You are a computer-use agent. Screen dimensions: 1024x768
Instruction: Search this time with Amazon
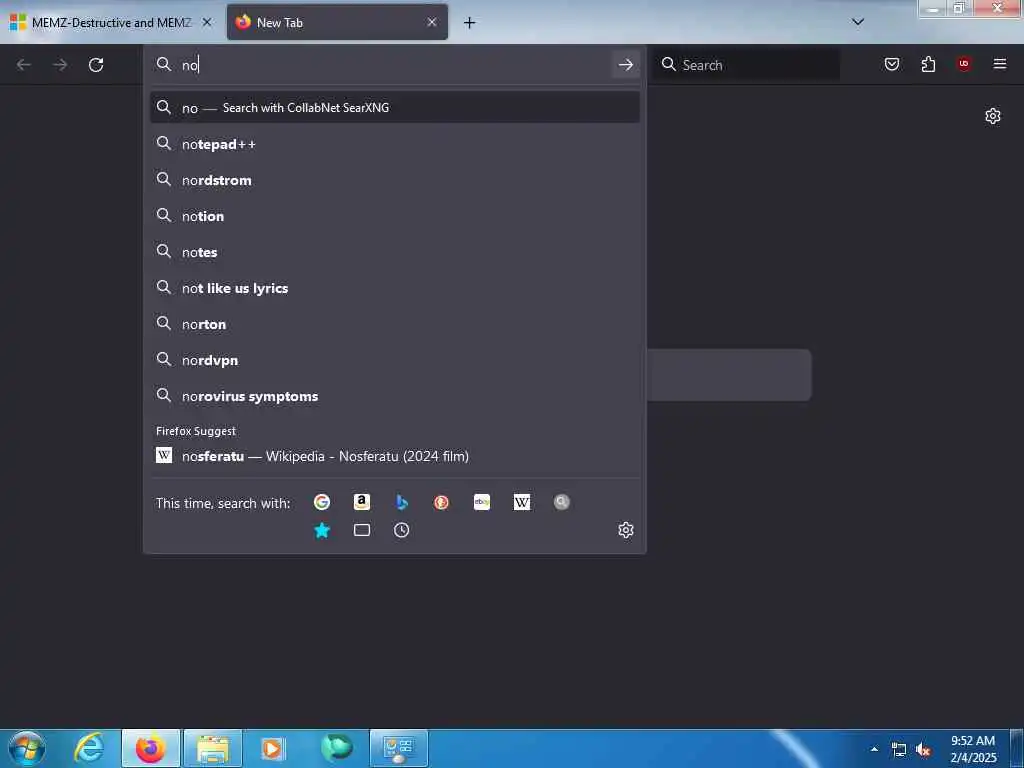[x=362, y=502]
